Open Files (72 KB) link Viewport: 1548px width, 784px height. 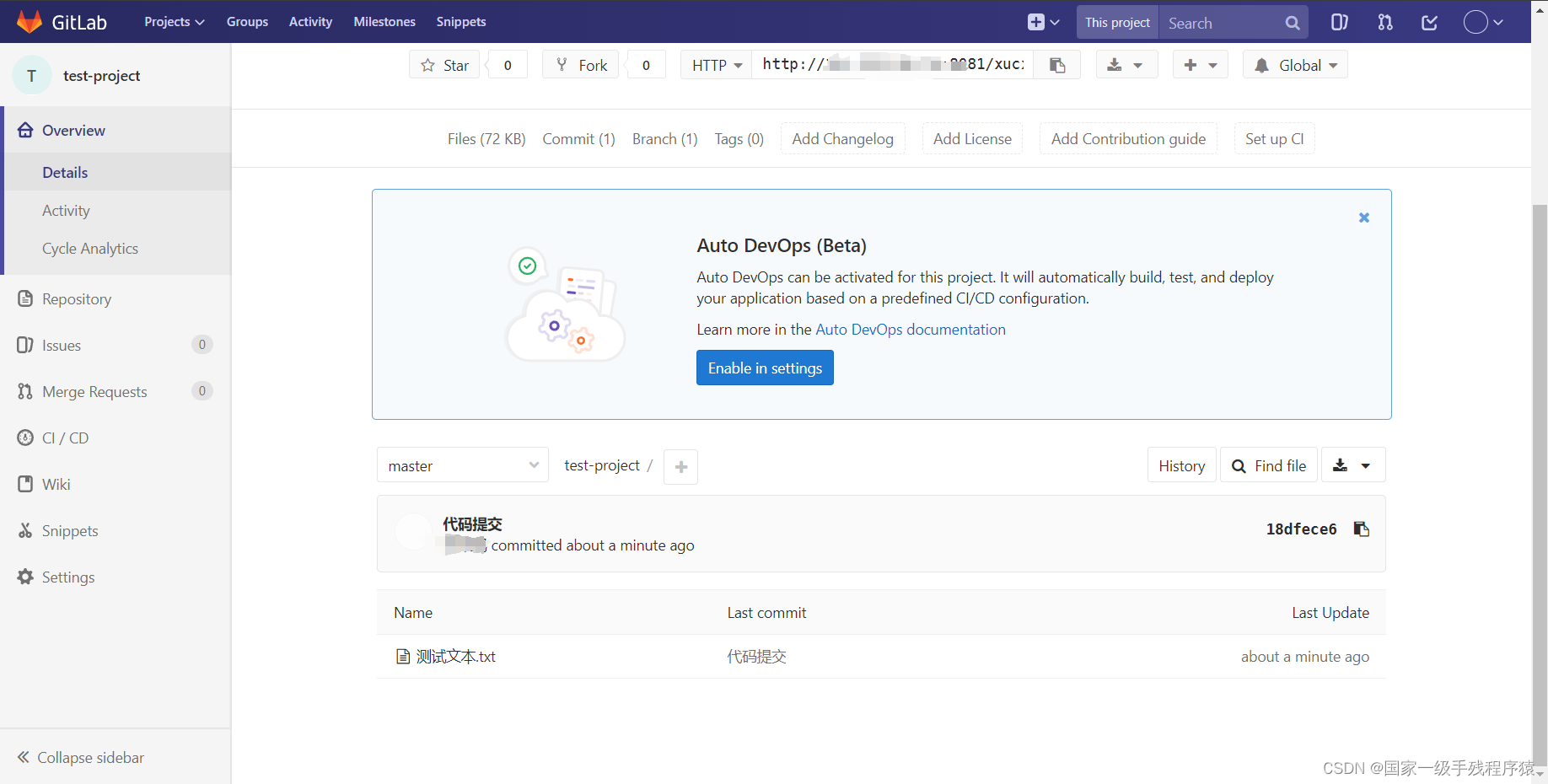(486, 139)
